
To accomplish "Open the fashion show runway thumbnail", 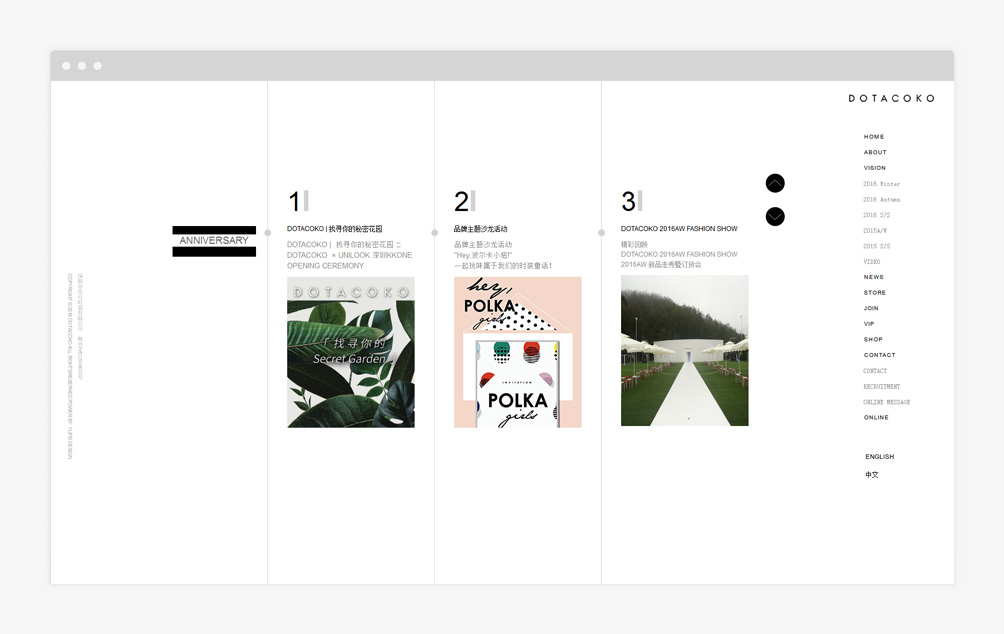I will pos(684,350).
